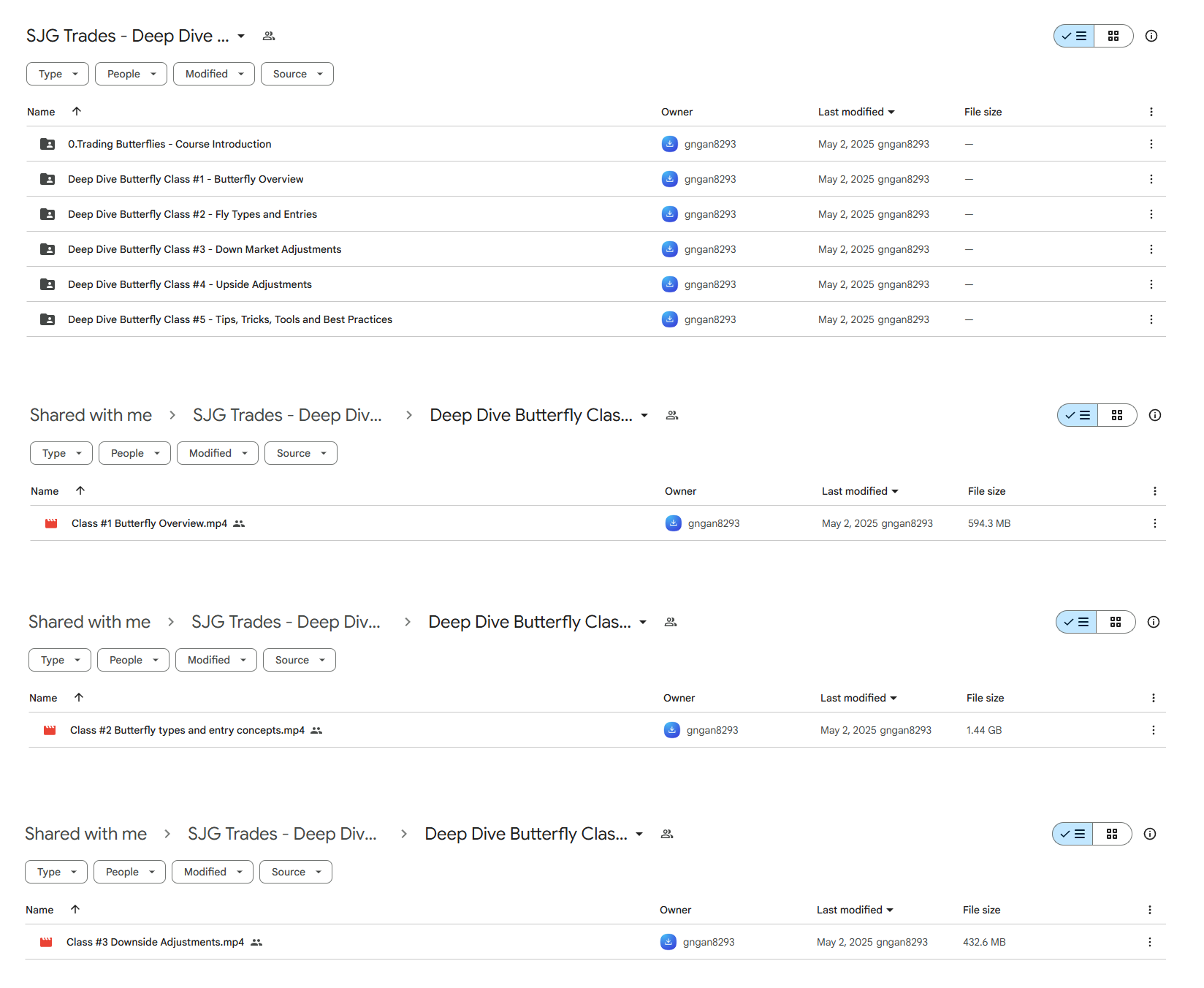This screenshot has width=1204, height=988.
Task: Switch to list layout in top panel
Action: [1074, 36]
